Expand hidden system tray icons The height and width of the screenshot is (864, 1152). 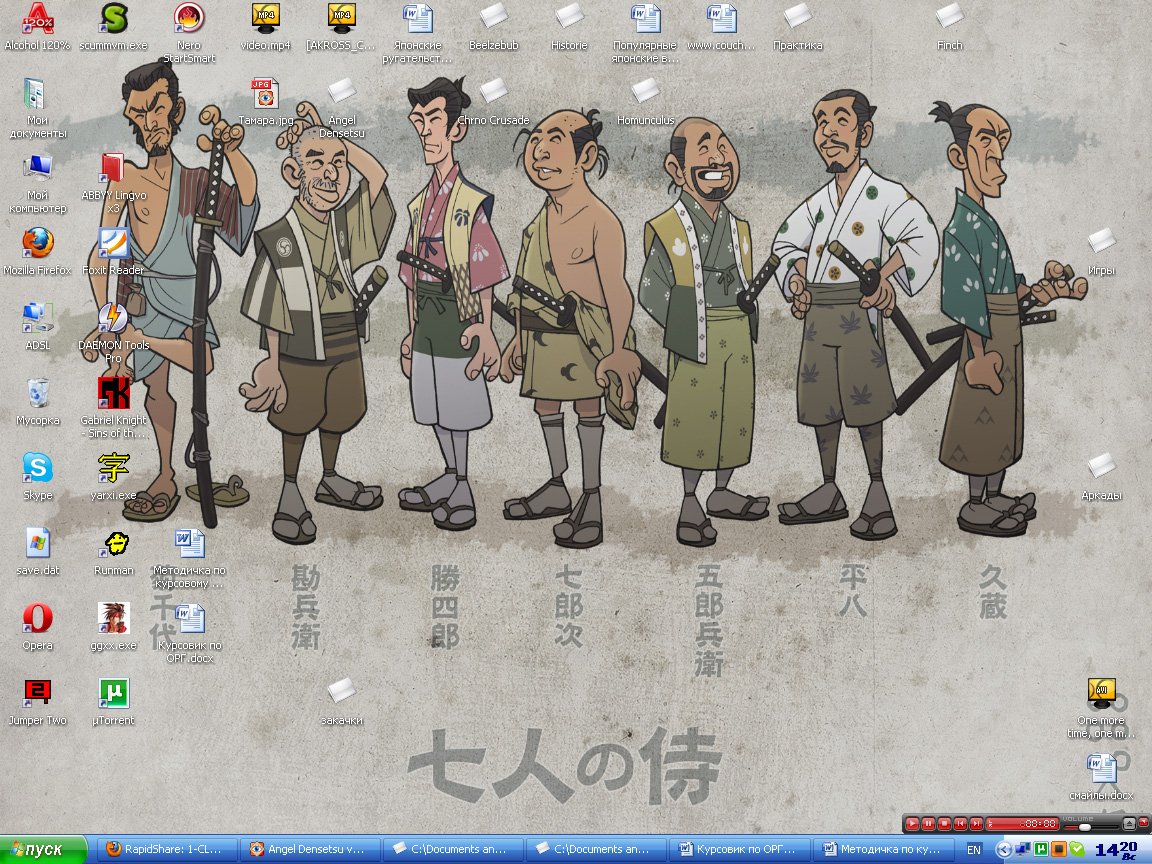pos(1004,850)
